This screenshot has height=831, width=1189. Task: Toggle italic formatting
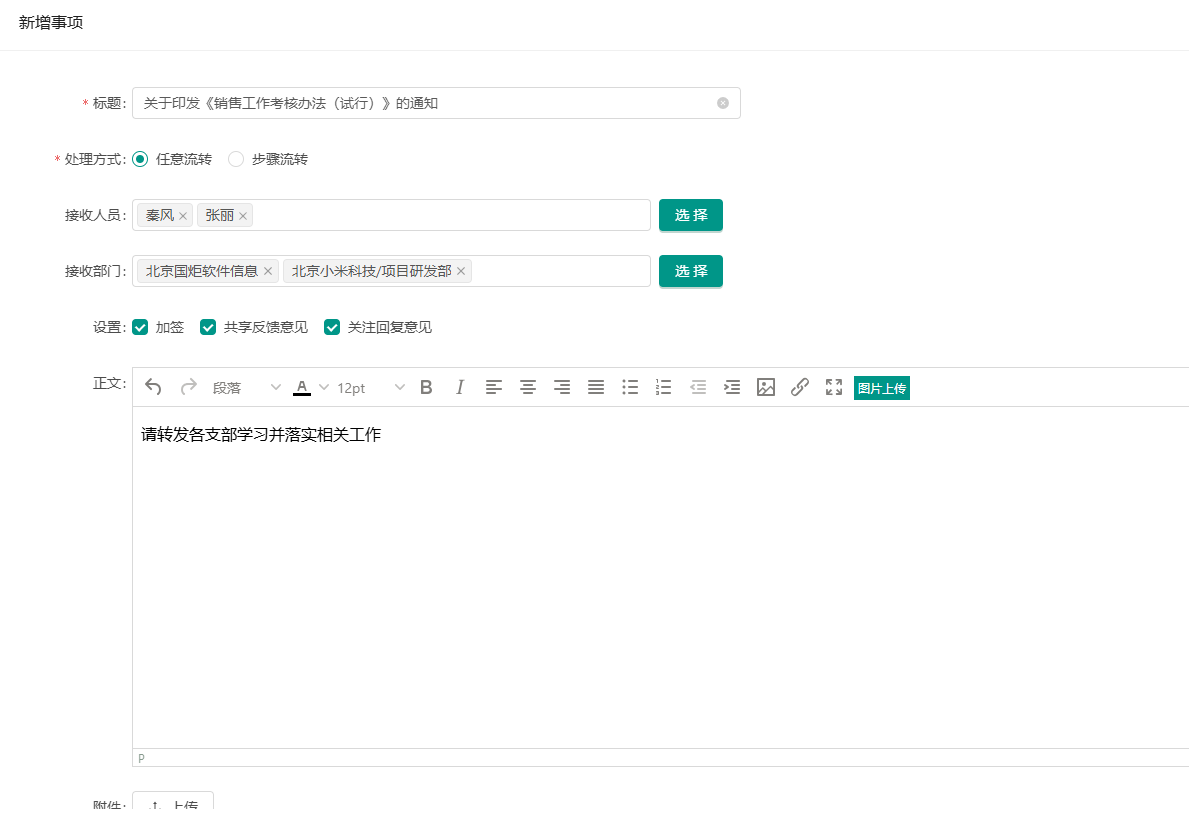pyautogui.click(x=460, y=387)
